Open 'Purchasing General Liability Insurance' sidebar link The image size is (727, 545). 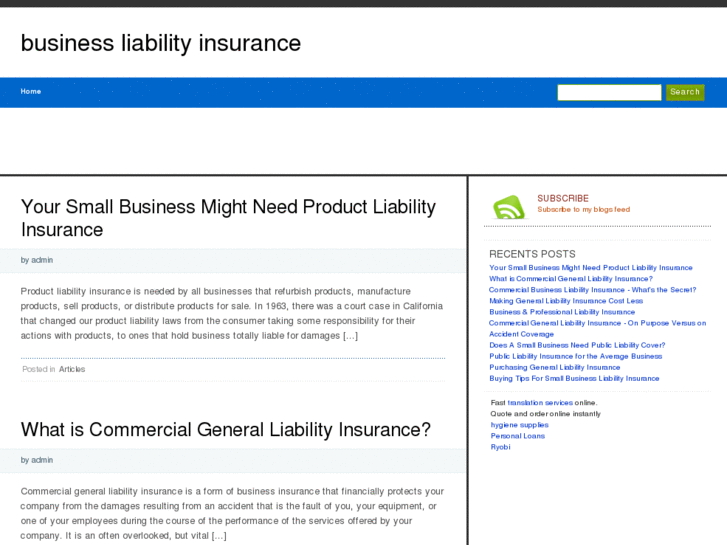coord(555,367)
